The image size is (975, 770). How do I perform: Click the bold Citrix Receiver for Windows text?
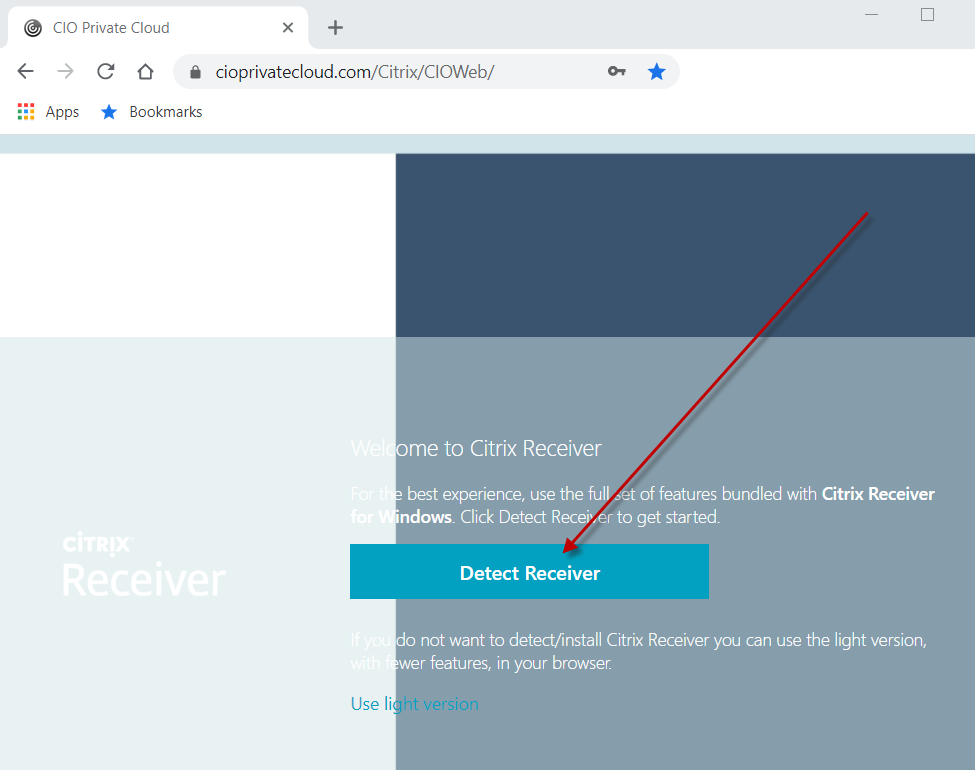point(642,506)
